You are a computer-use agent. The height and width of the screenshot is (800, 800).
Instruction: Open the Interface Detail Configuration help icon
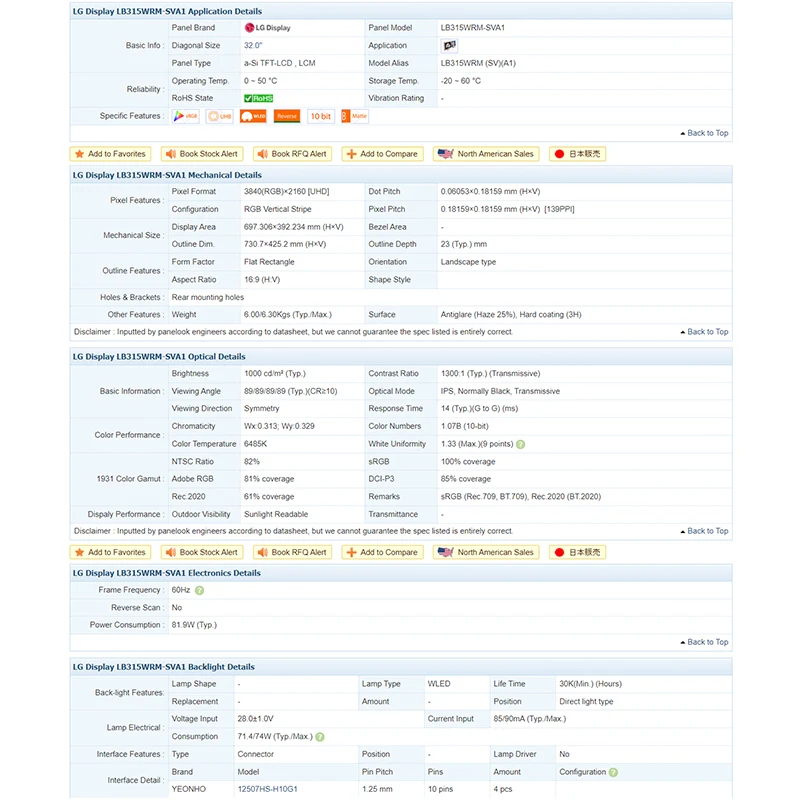(613, 772)
